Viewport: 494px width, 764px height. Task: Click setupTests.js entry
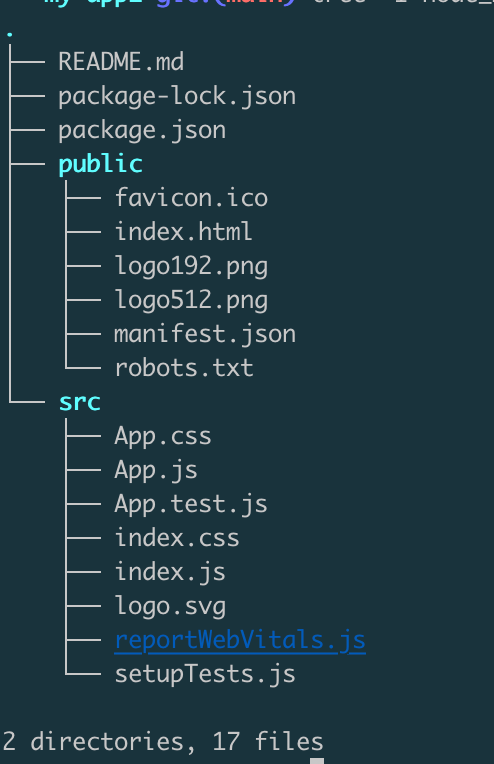point(205,675)
